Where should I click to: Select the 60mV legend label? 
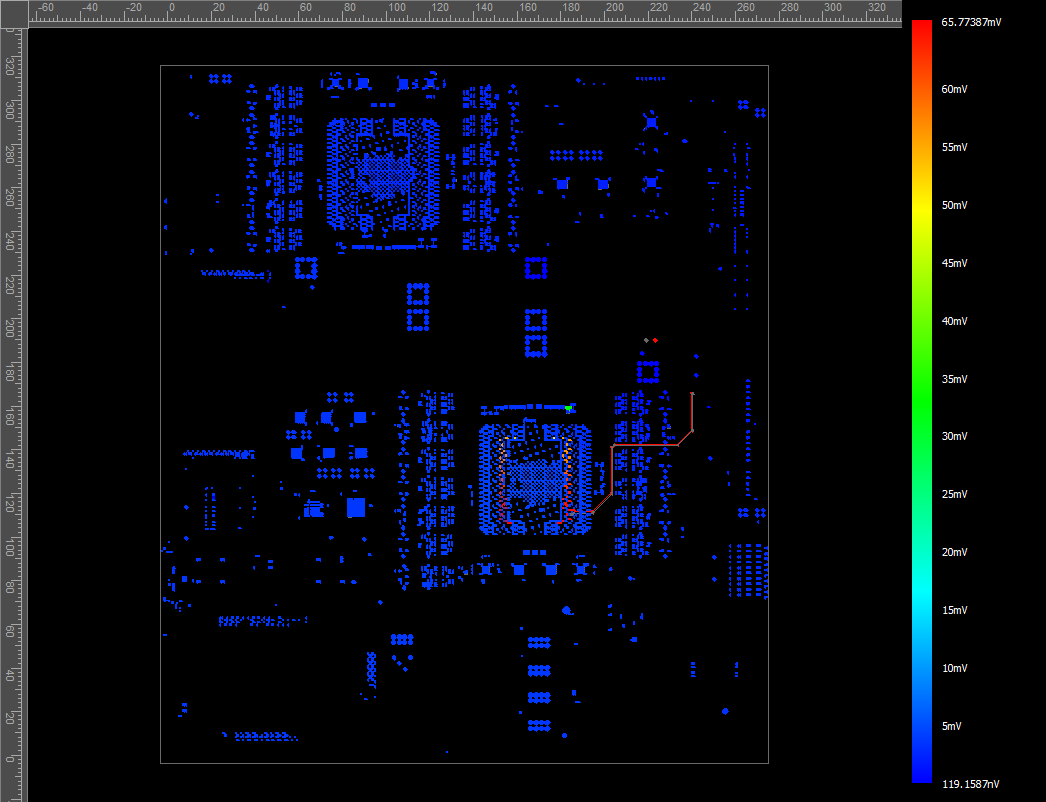(x=954, y=89)
